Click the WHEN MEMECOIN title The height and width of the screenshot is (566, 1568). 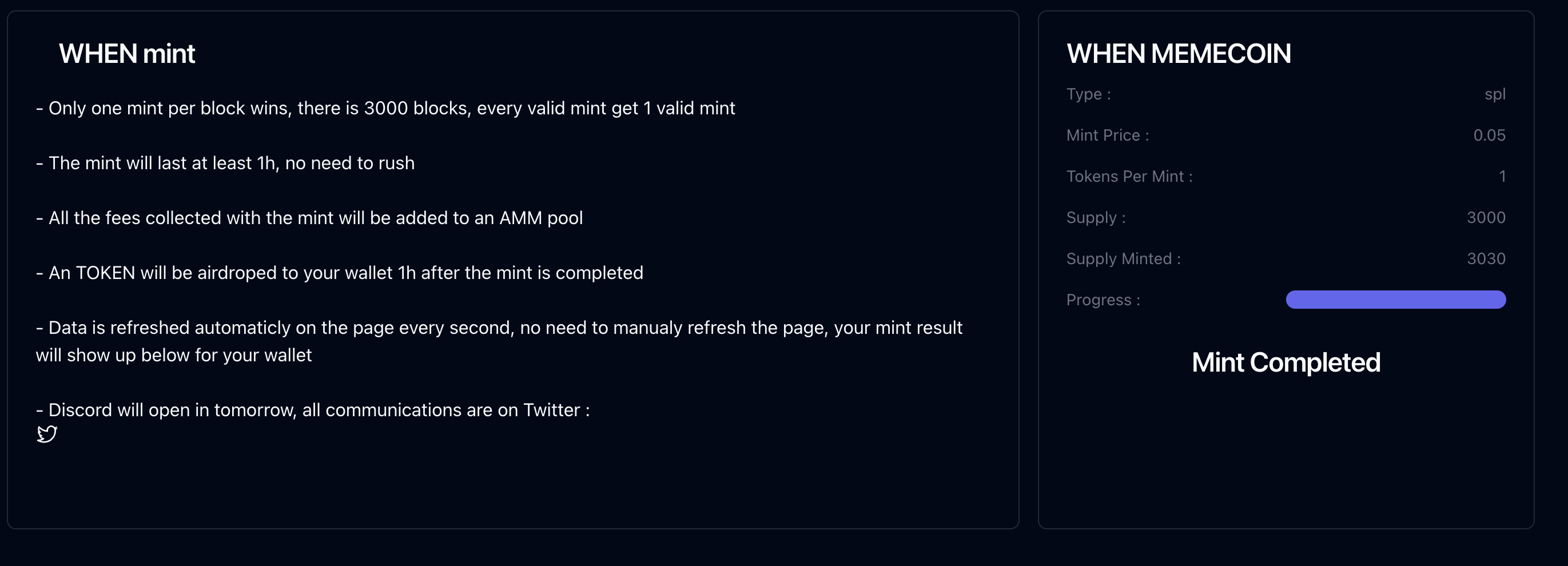point(1179,54)
